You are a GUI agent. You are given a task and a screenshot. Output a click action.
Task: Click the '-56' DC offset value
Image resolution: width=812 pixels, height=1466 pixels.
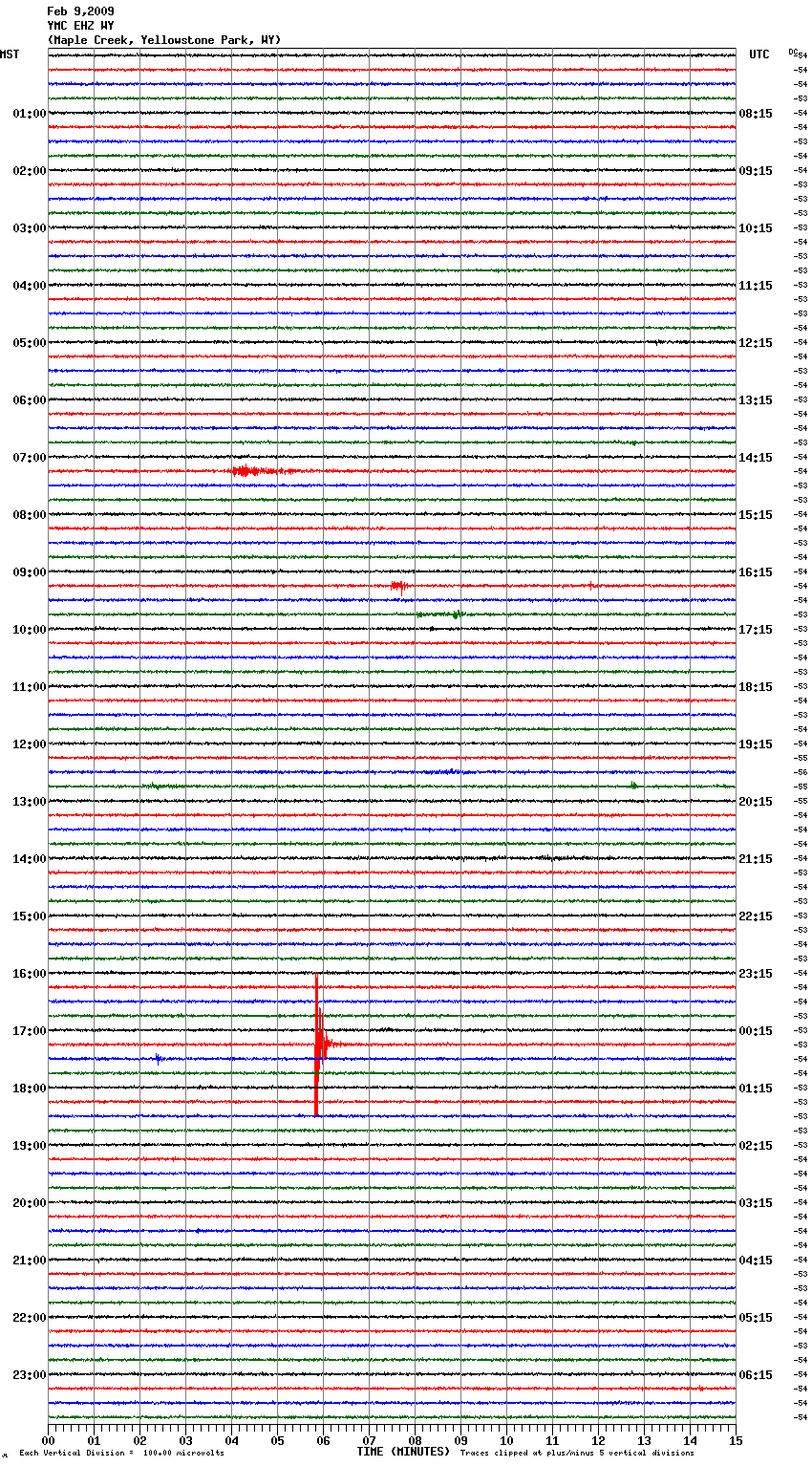(801, 772)
